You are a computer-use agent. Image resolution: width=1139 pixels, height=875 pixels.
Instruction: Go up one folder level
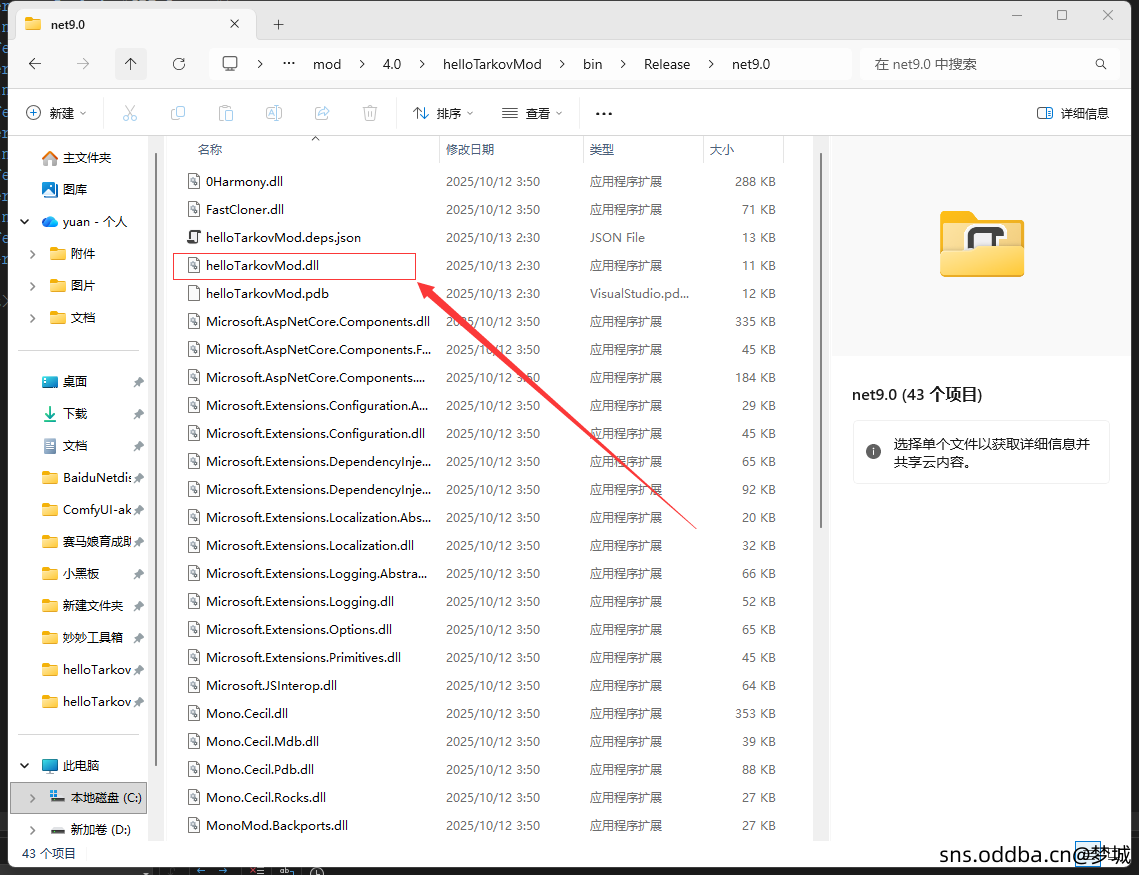coord(131,64)
